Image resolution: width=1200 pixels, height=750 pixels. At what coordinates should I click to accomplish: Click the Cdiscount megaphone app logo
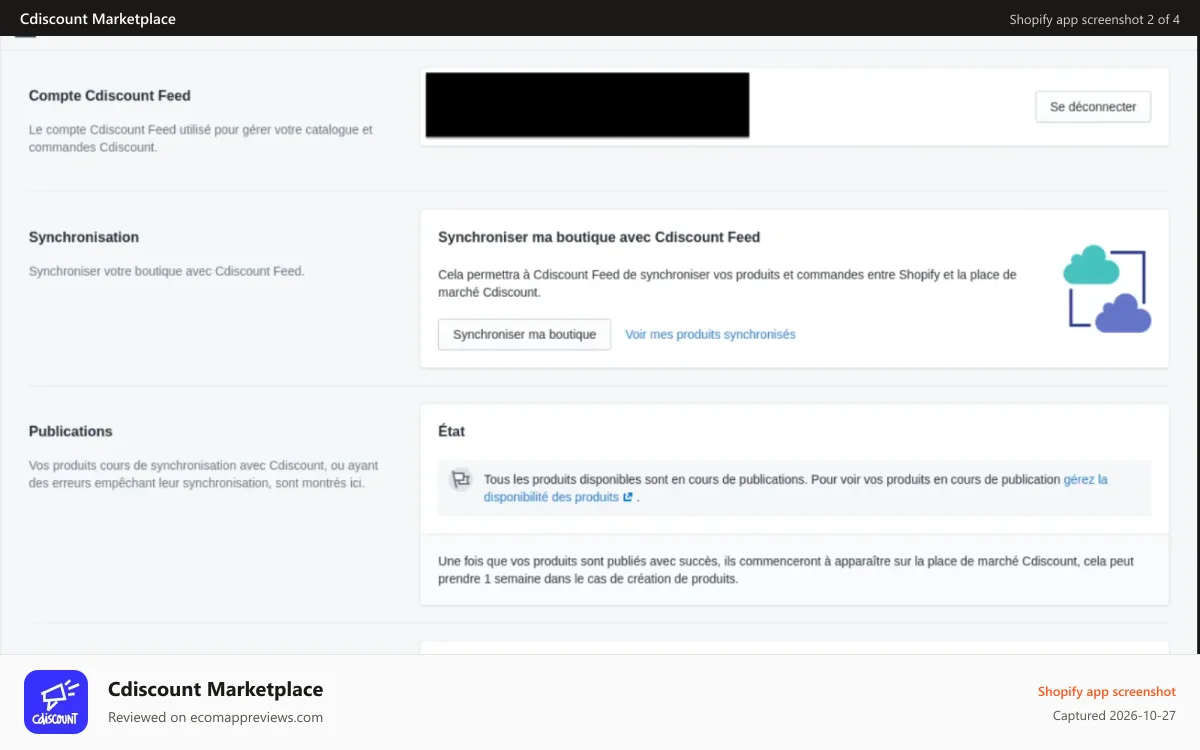tap(56, 702)
